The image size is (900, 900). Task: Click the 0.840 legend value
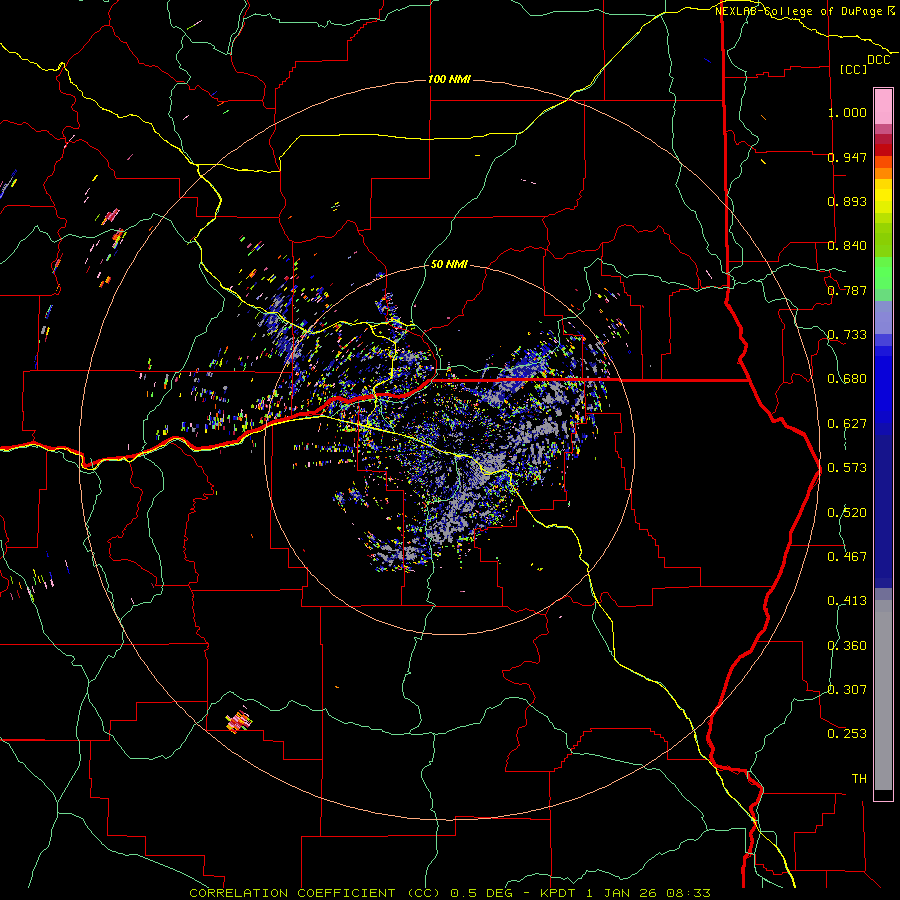pyautogui.click(x=847, y=246)
